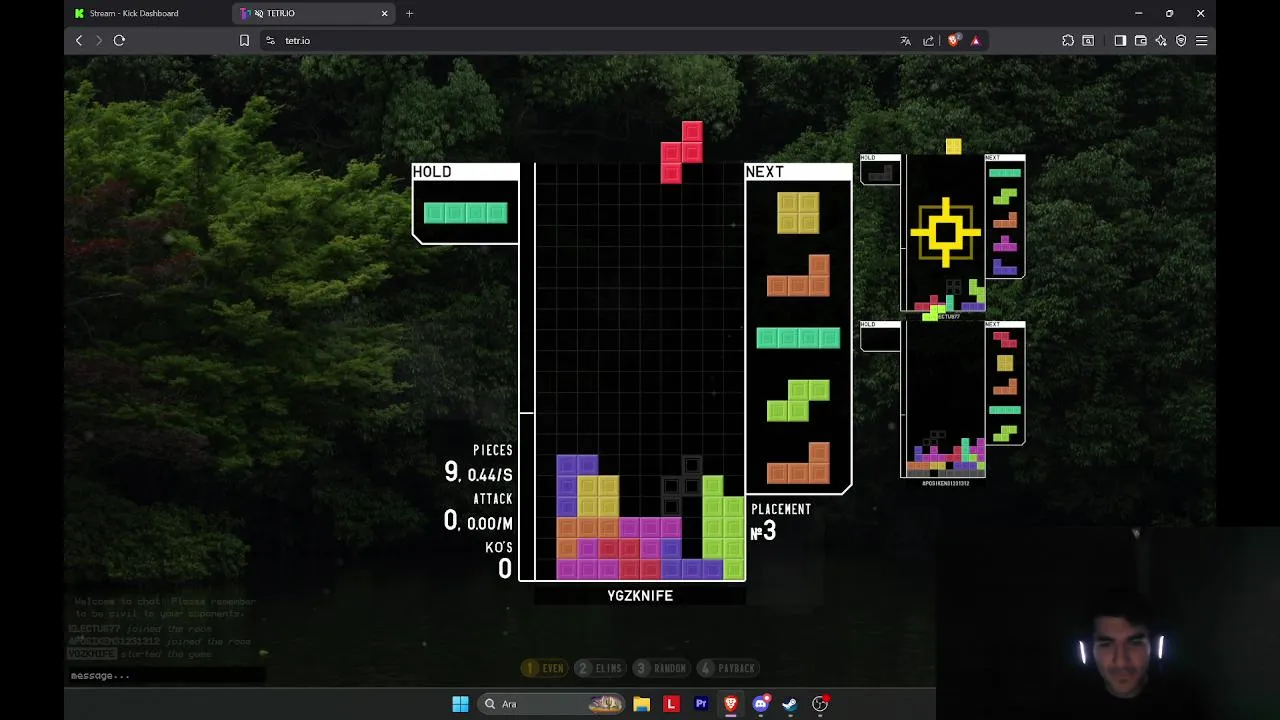The height and width of the screenshot is (720, 1280).
Task: Click the KO'S stat label
Action: coord(498,548)
